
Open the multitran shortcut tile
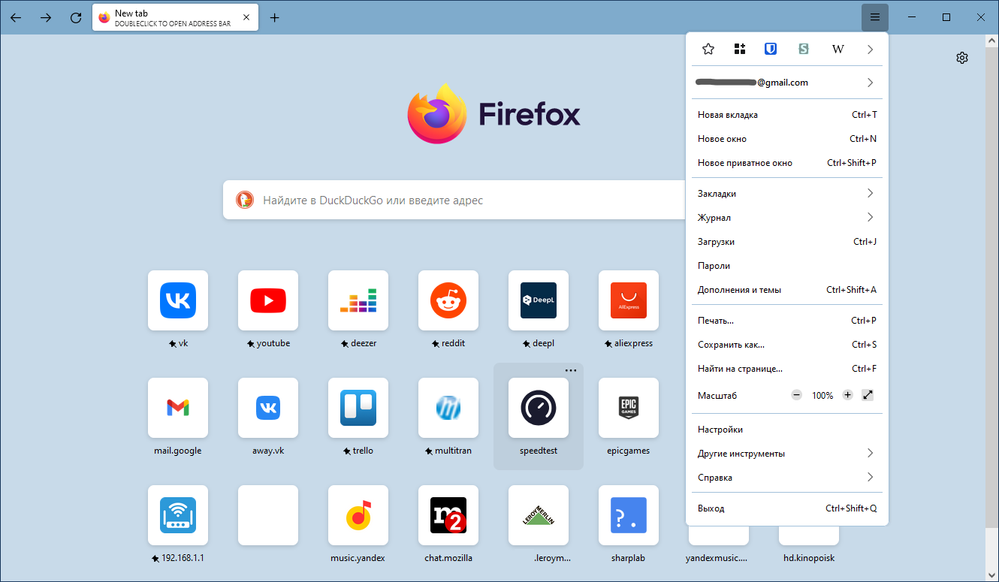tap(449, 408)
